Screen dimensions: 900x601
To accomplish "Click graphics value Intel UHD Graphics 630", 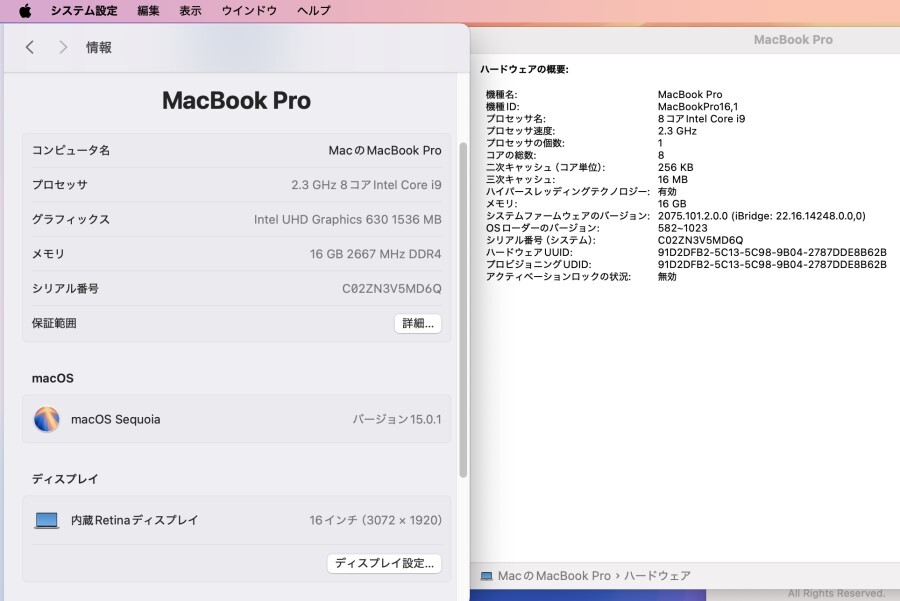I will pyautogui.click(x=348, y=219).
